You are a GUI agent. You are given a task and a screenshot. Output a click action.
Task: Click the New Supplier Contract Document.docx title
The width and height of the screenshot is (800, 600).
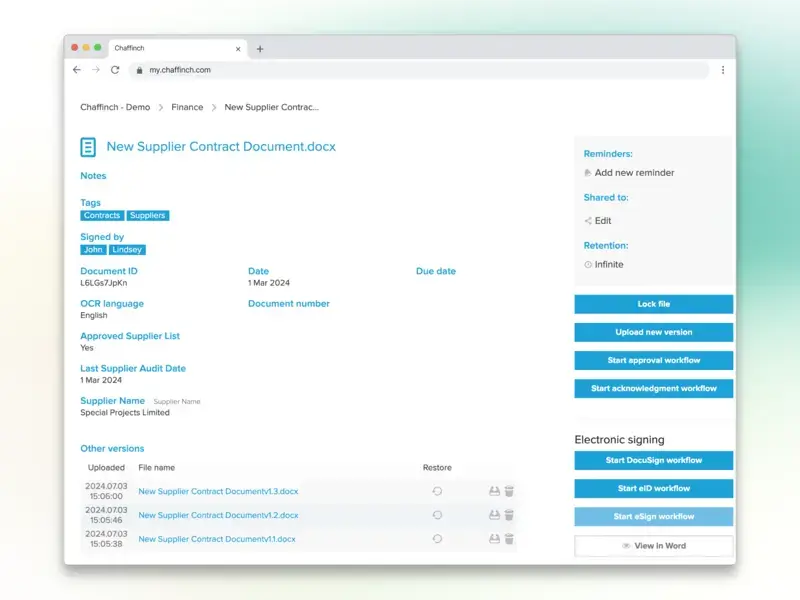pyautogui.click(x=221, y=146)
